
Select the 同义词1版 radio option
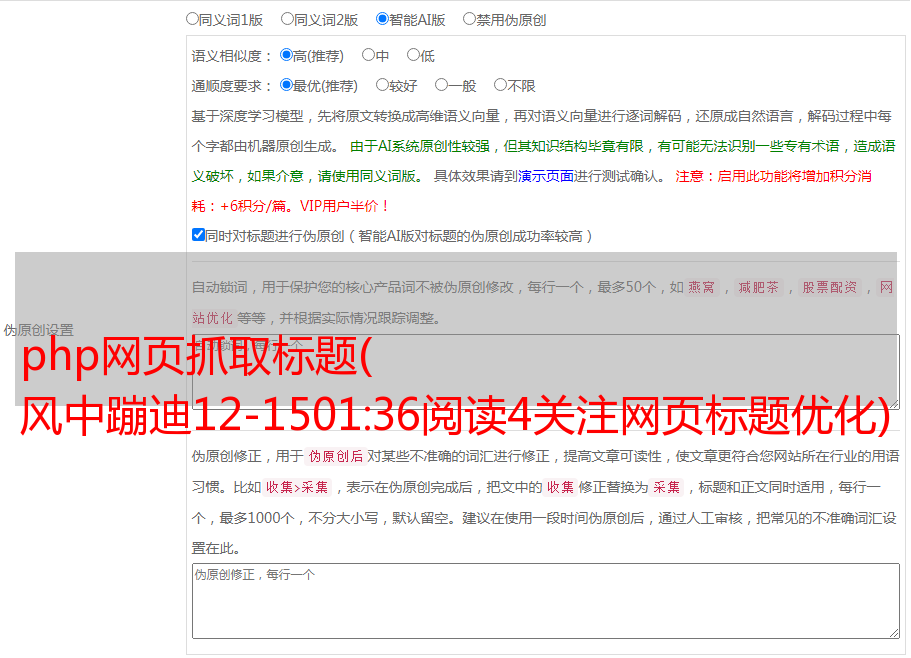point(192,19)
